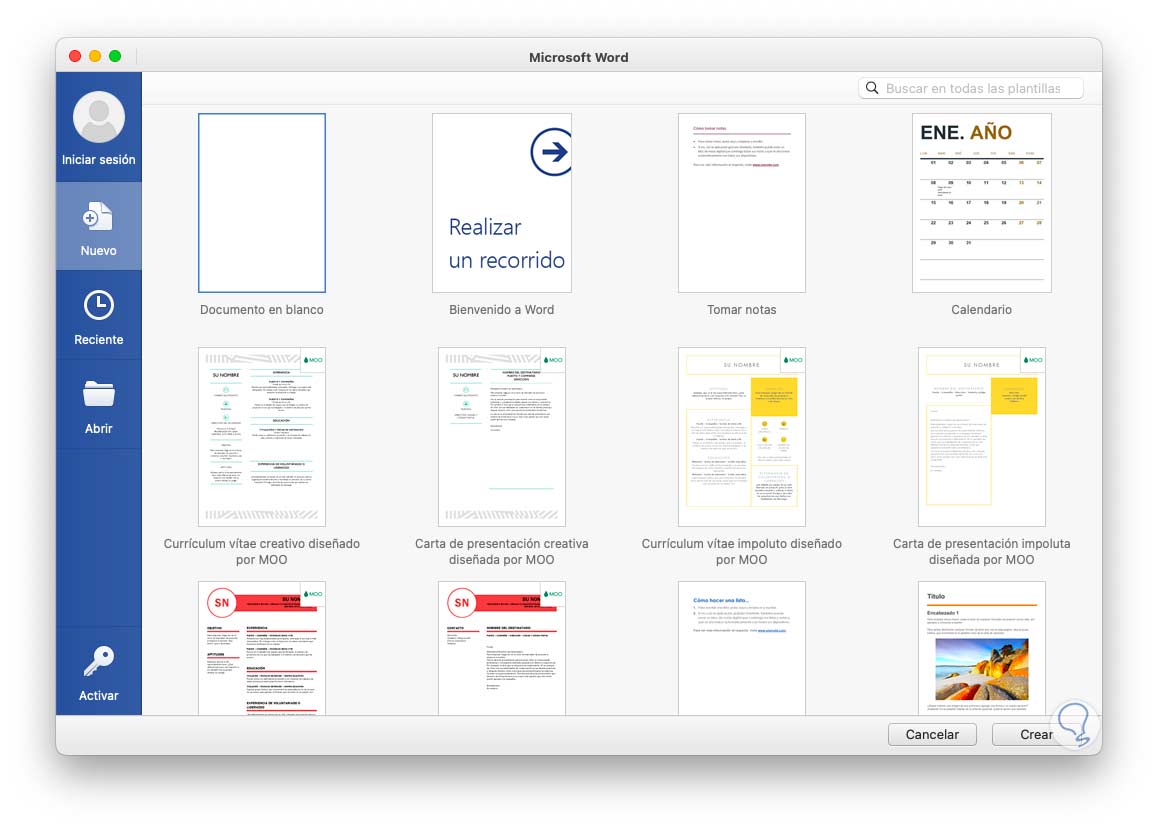Select the Título template with landscape photo

tap(981, 648)
